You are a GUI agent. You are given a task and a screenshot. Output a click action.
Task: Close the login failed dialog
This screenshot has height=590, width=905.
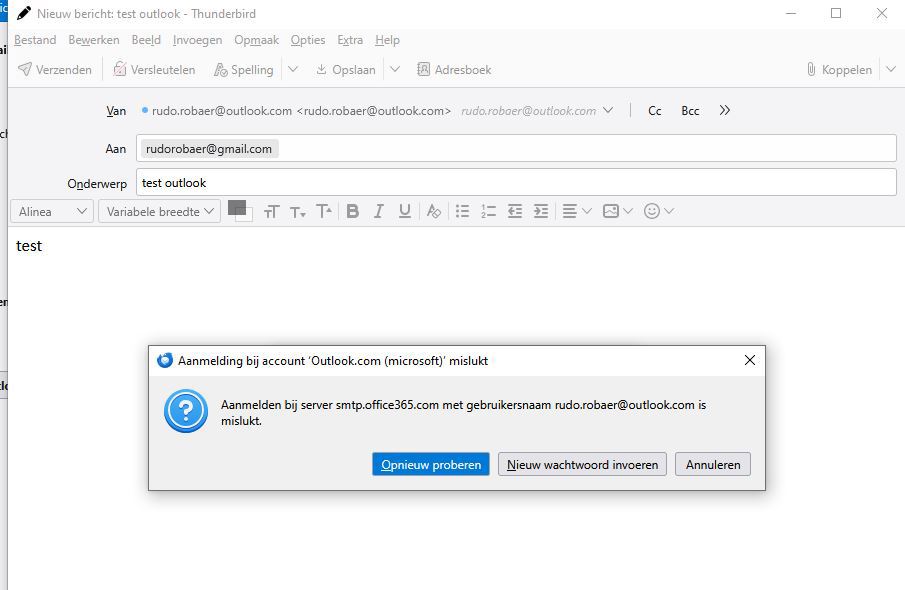coord(750,360)
